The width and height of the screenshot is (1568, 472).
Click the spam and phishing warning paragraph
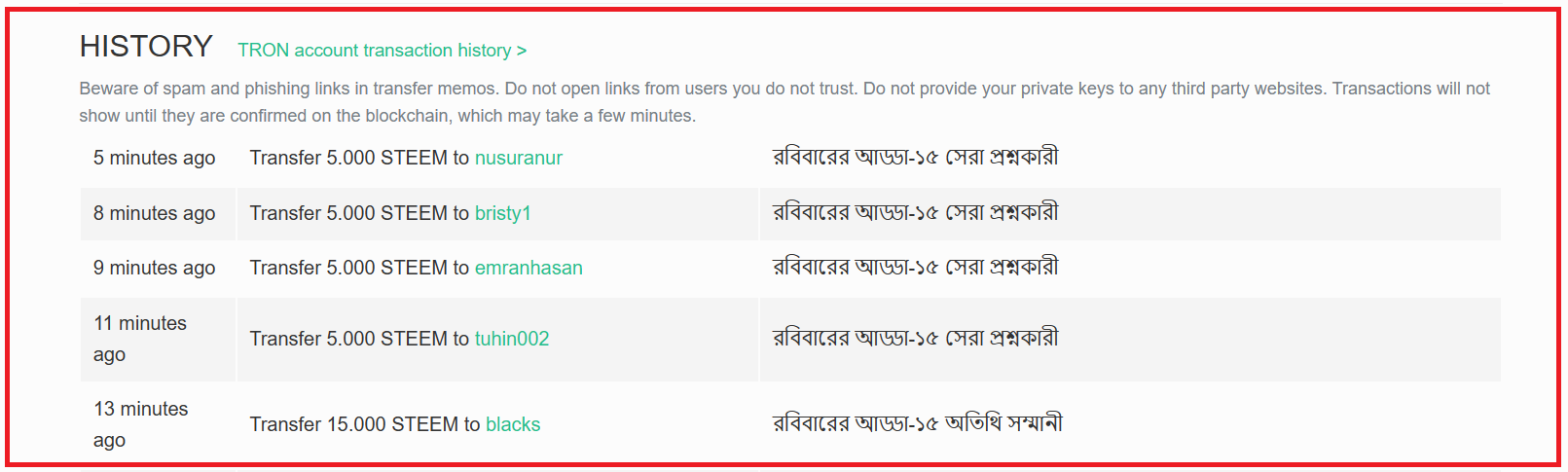pos(784,102)
